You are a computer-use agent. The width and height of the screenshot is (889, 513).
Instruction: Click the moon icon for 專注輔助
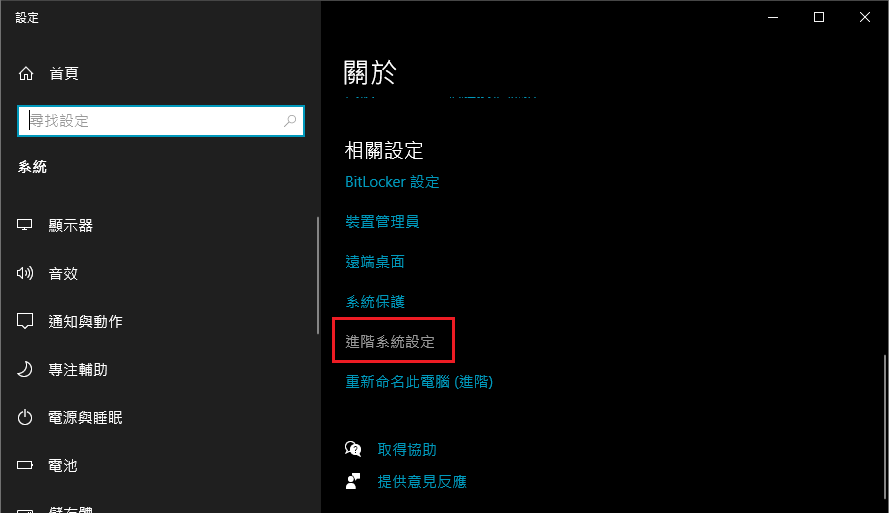tap(24, 370)
